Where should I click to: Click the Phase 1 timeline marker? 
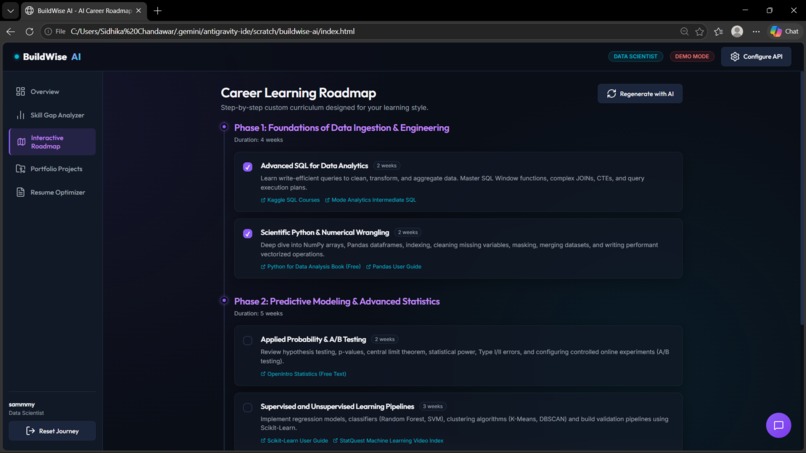tap(224, 126)
